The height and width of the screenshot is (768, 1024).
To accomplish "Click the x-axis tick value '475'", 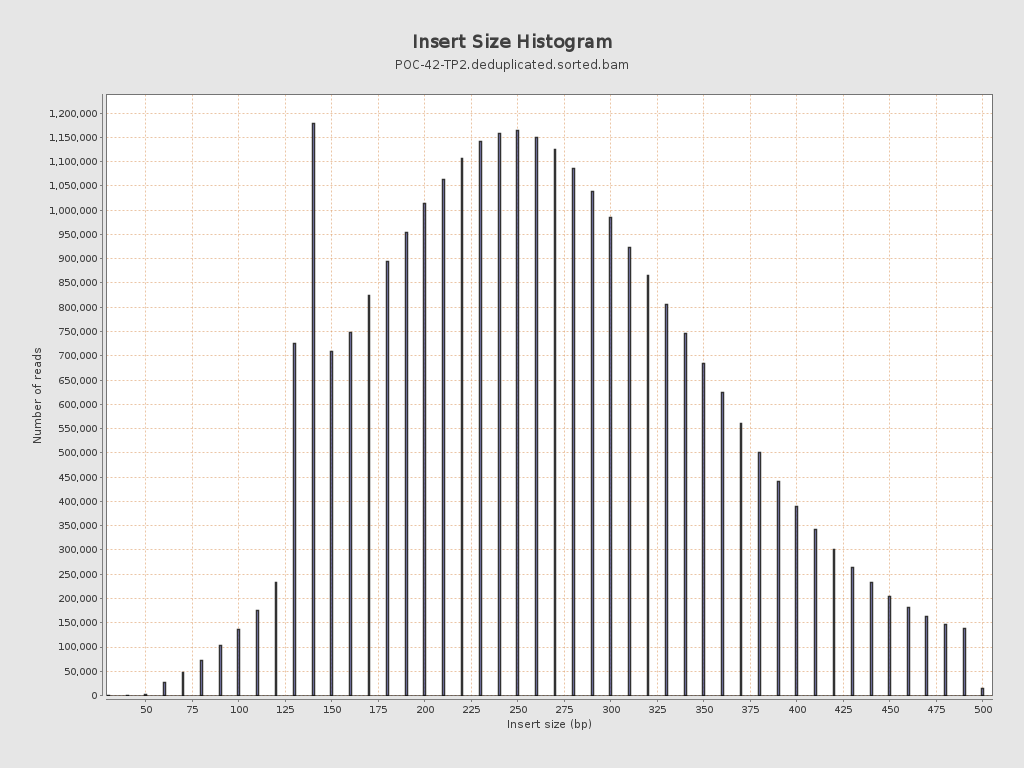I will click(936, 710).
